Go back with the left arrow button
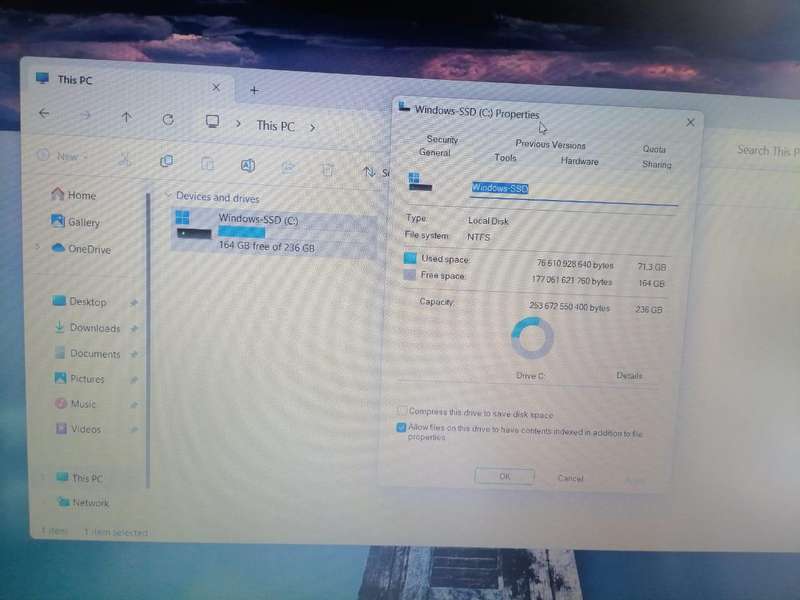The width and height of the screenshot is (800, 600). 44,113
